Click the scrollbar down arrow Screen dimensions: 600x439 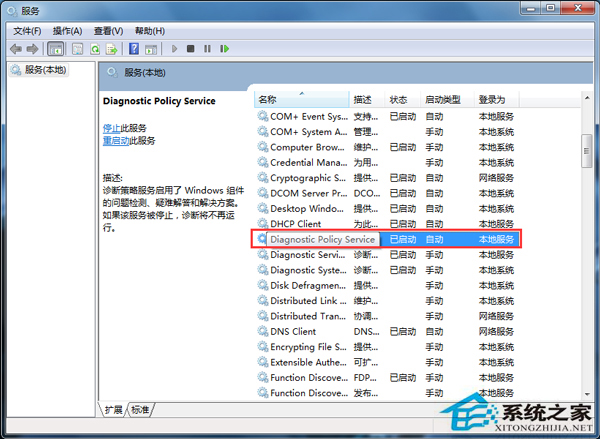pyautogui.click(x=587, y=394)
